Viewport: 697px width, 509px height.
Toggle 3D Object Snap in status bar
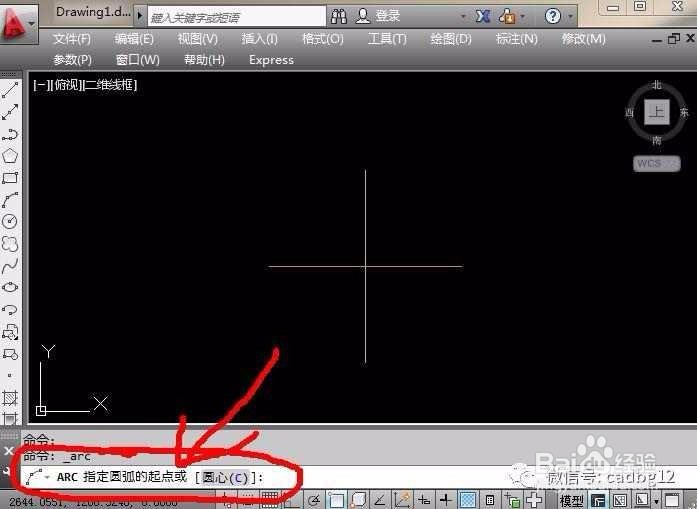(x=358, y=501)
